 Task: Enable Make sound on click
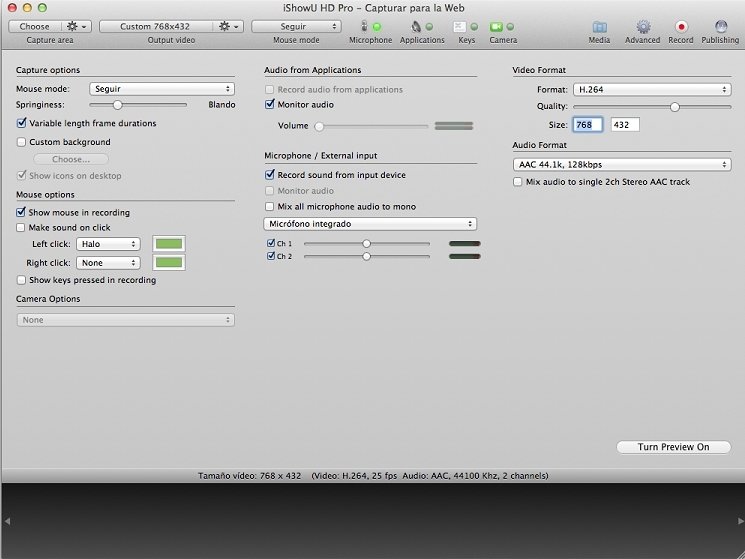[21, 227]
